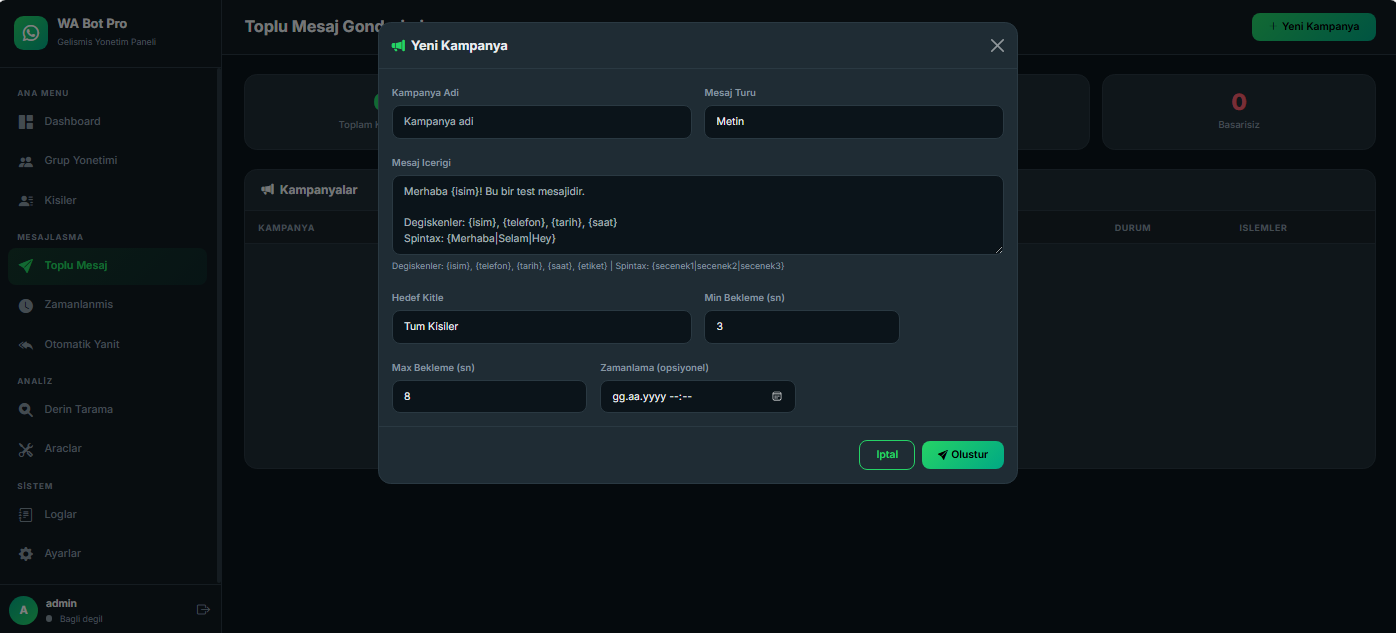The width and height of the screenshot is (1396, 633).
Task: Open Dashboard from sidebar menu
Action: pos(72,122)
